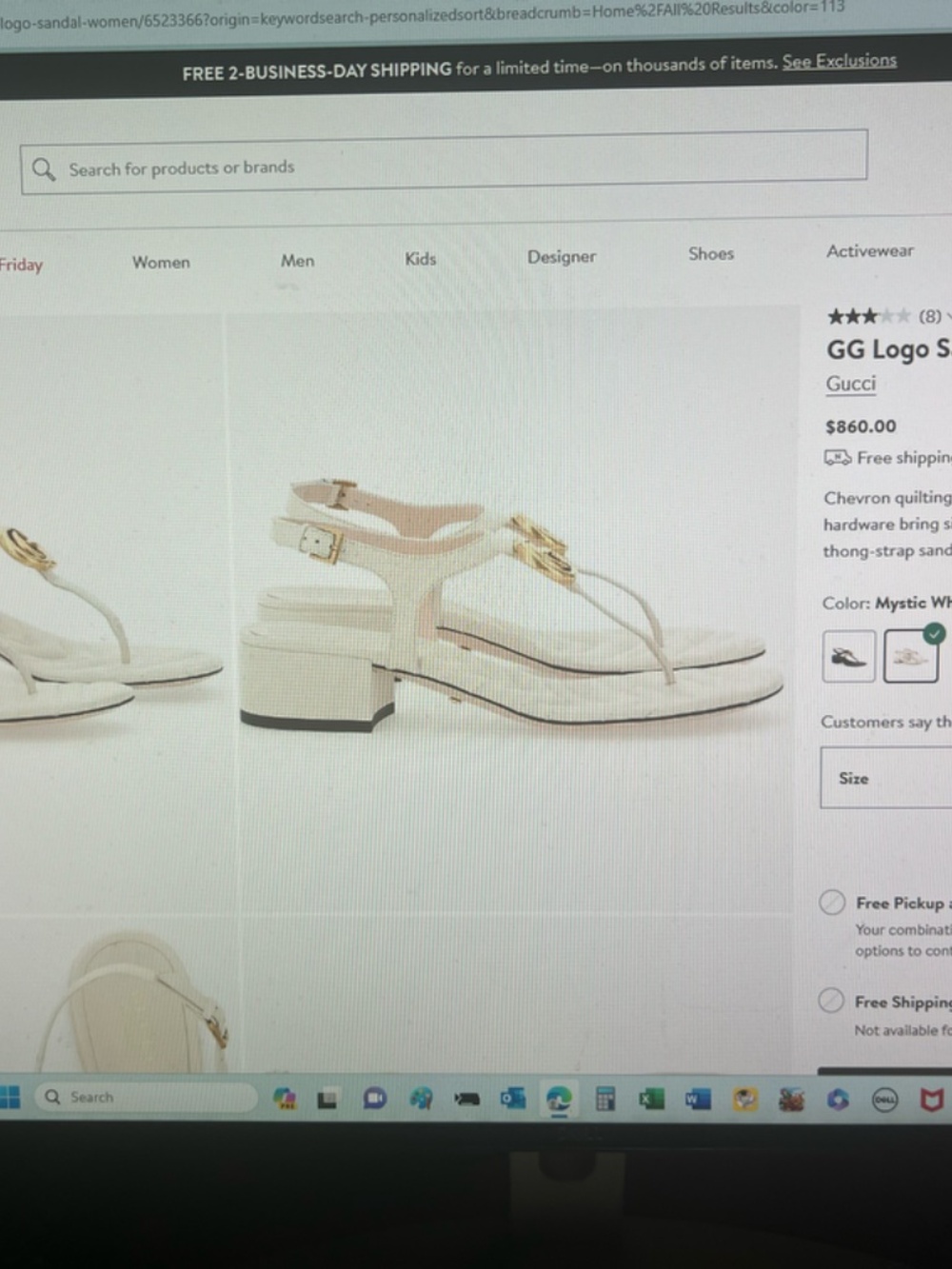Image resolution: width=952 pixels, height=1269 pixels.
Task: Open the Copilot icon in the taskbar
Action: (285, 1100)
